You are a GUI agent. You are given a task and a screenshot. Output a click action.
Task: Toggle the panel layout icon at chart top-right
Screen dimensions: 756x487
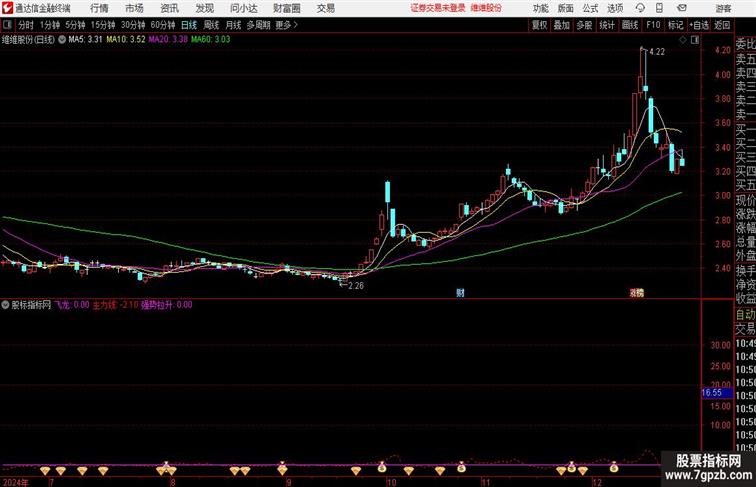click(x=695, y=40)
